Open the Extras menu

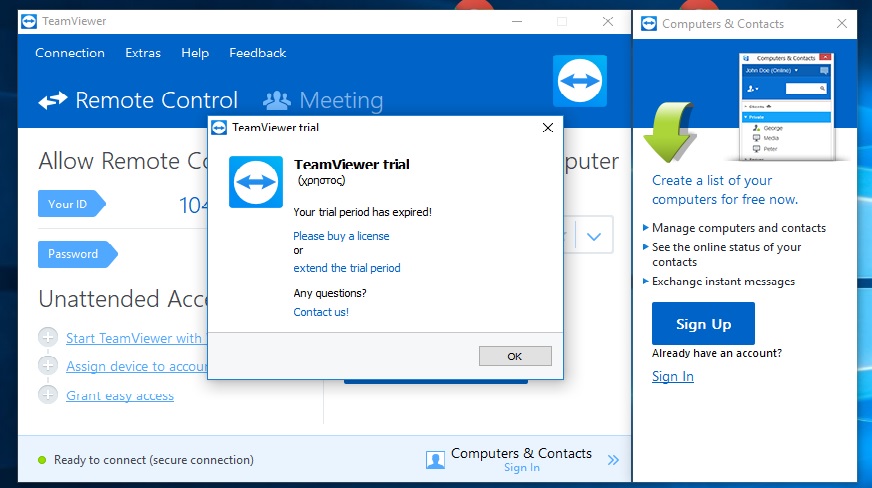coord(143,53)
